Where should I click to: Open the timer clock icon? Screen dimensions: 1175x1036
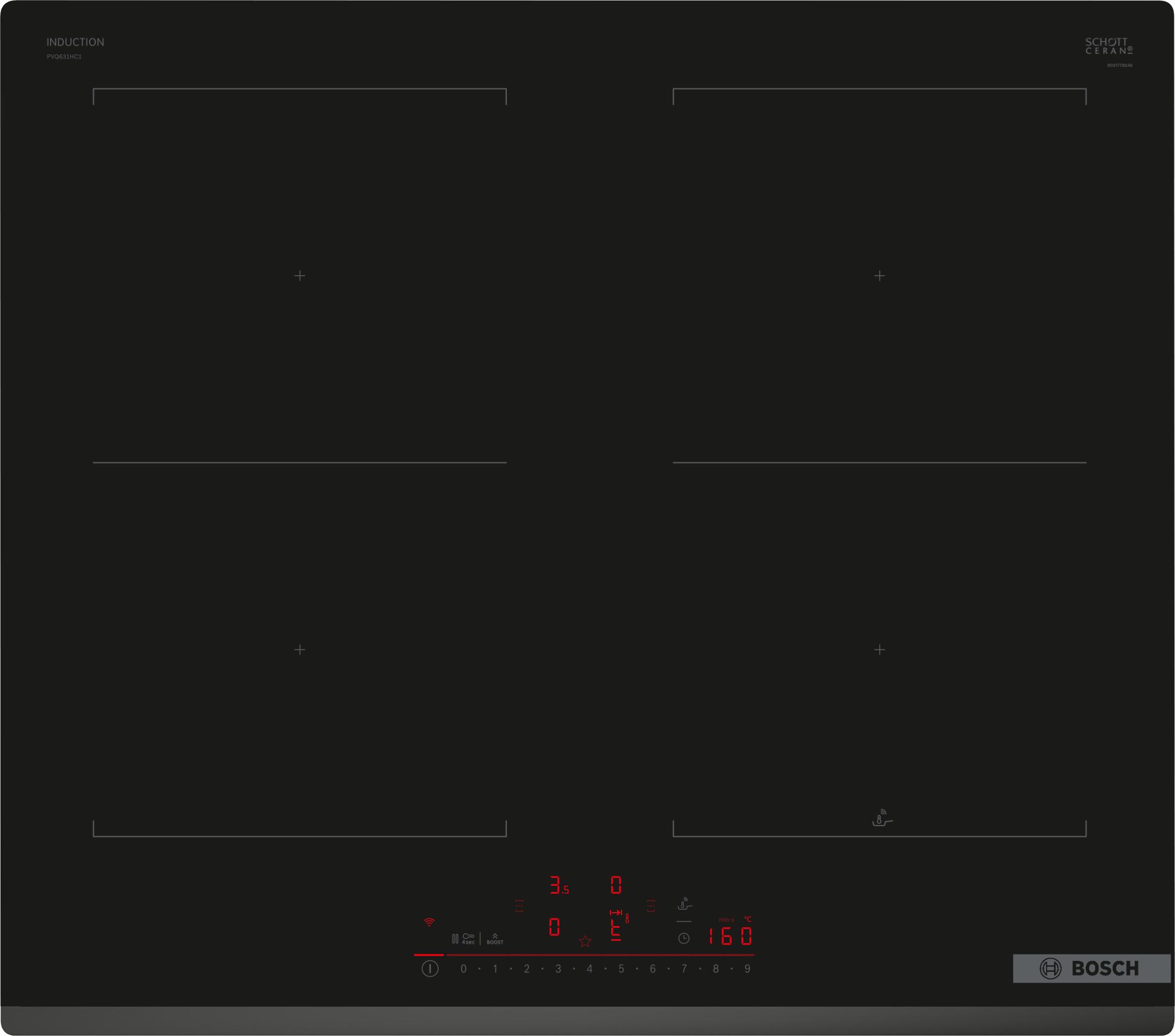pyautogui.click(x=684, y=938)
